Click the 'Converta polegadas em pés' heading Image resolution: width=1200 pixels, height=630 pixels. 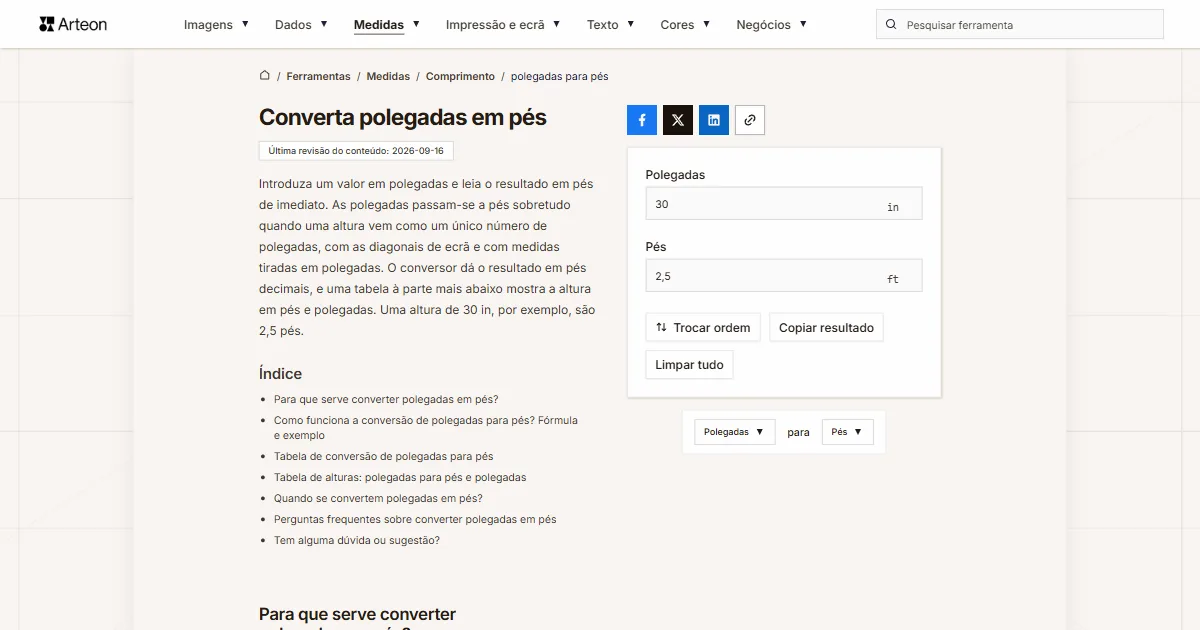pyautogui.click(x=403, y=117)
